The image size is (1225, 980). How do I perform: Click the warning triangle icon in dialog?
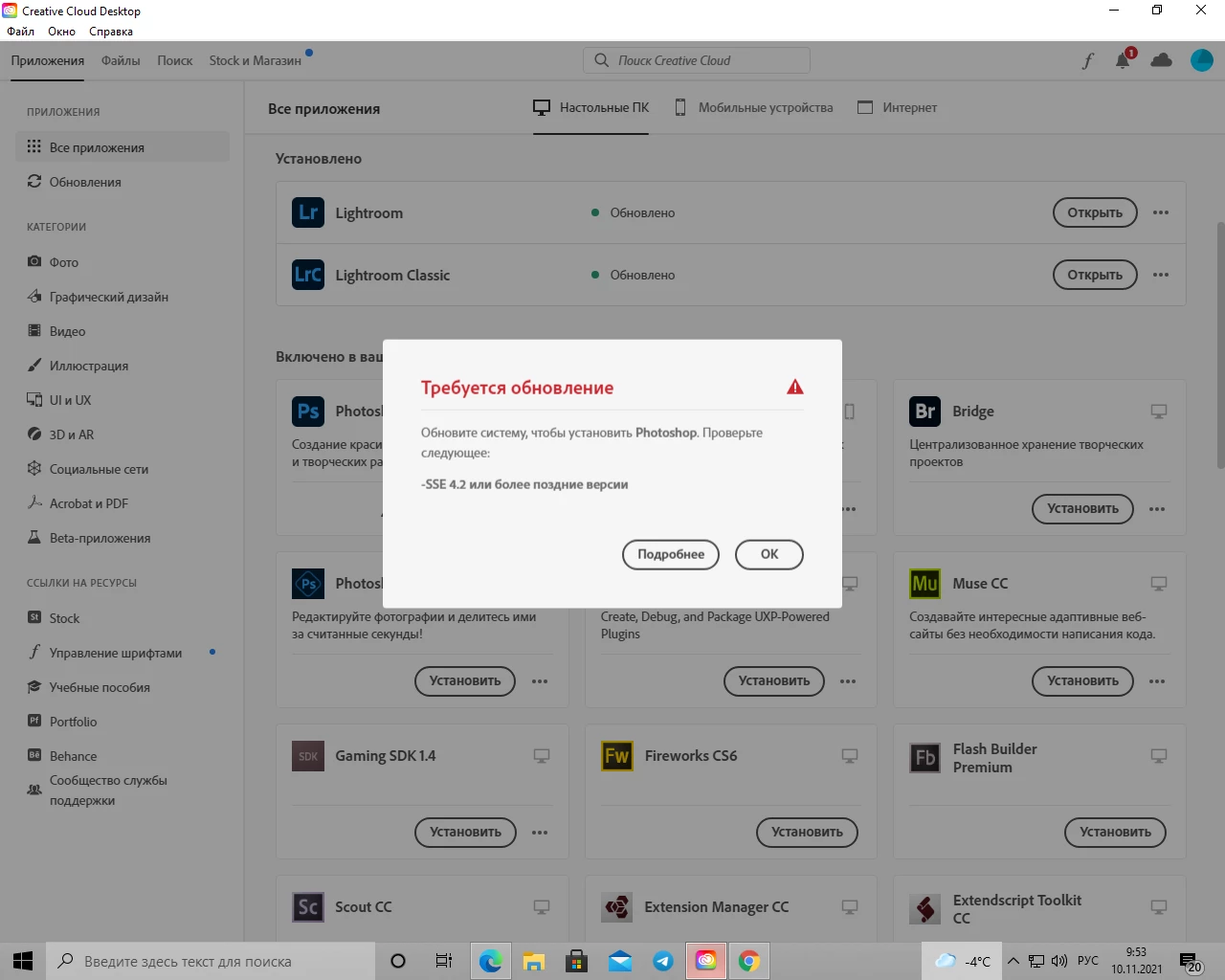click(x=795, y=387)
